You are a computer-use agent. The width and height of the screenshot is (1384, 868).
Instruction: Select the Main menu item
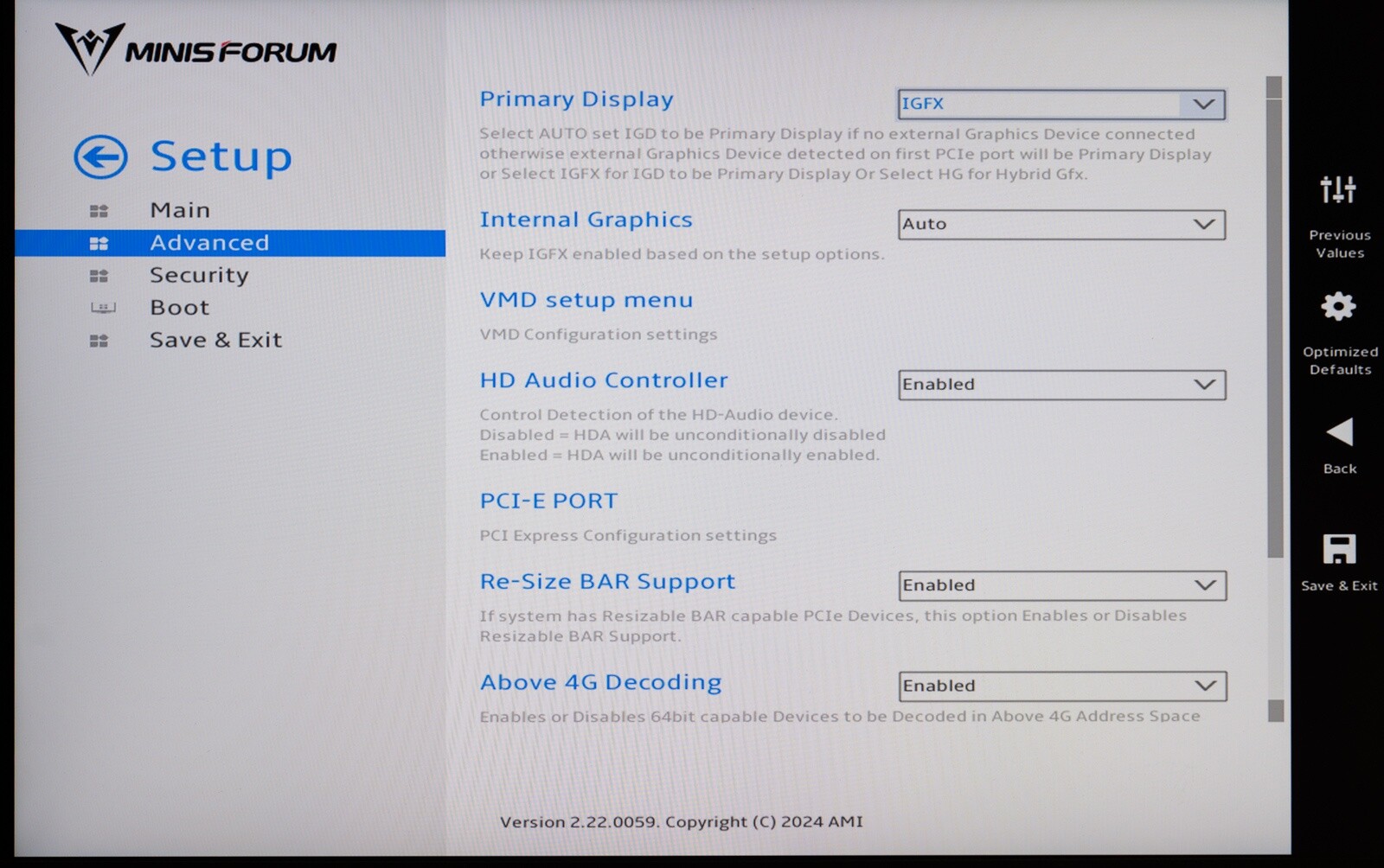(x=180, y=210)
